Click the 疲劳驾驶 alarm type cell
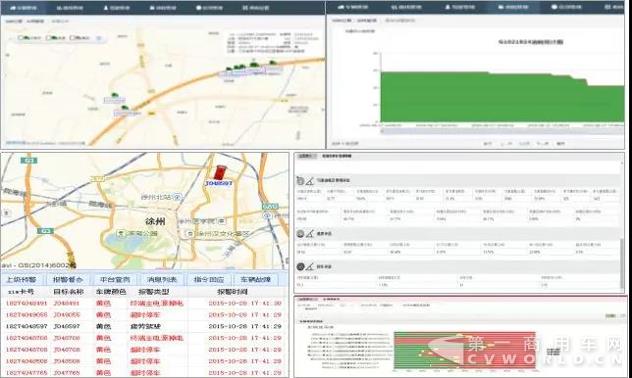Viewport: 632px width, 378px height. point(145,326)
